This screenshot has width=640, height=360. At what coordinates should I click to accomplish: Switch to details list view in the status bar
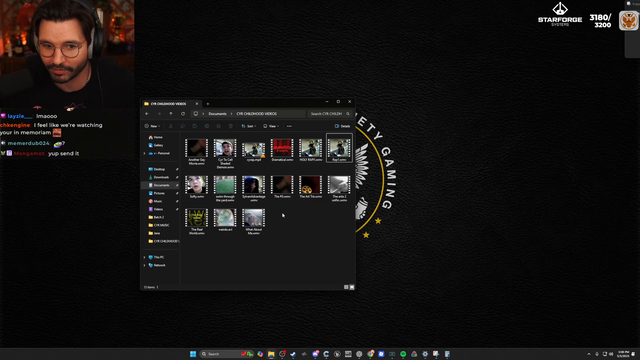click(x=346, y=287)
